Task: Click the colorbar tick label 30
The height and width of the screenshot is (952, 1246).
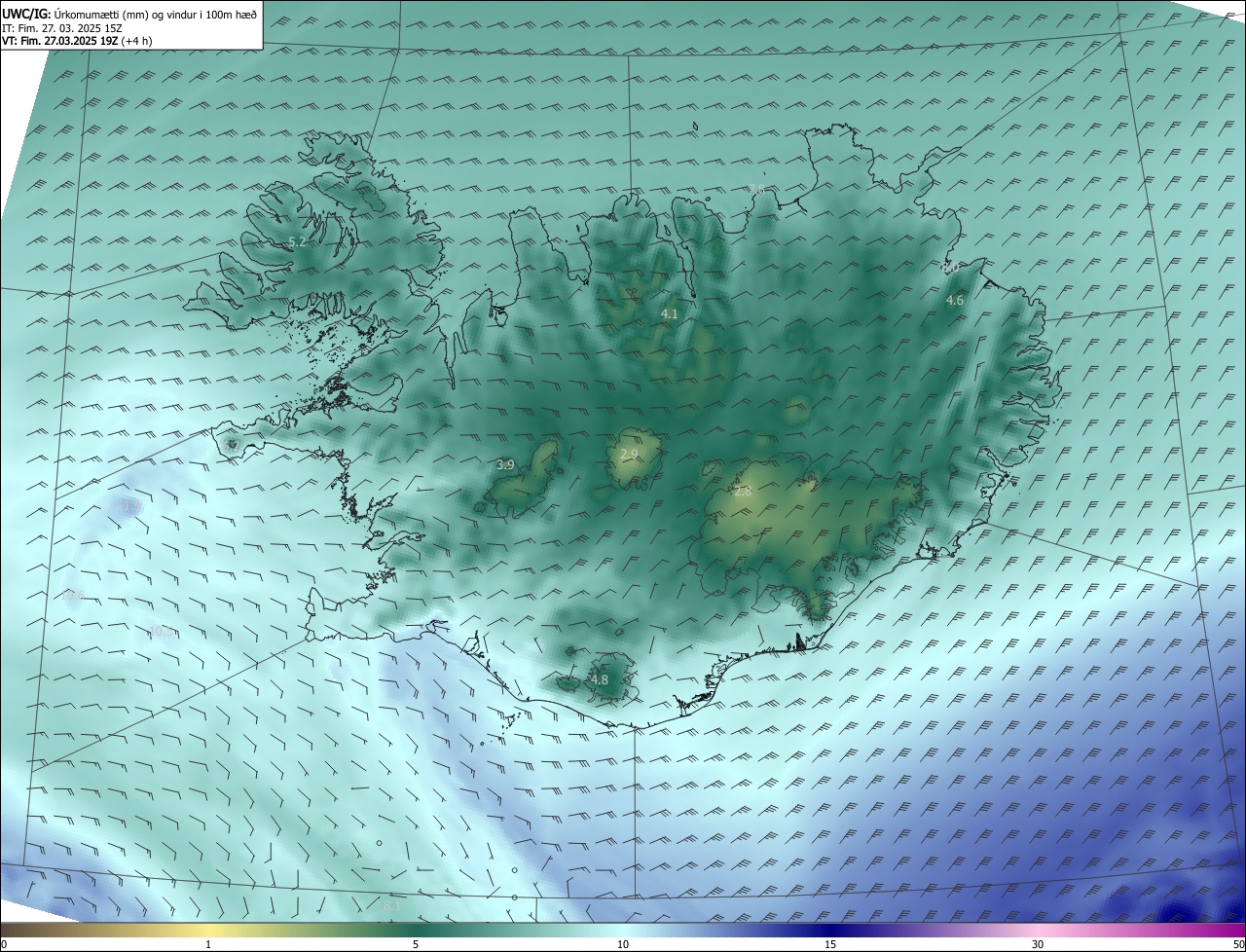Action: click(1038, 945)
